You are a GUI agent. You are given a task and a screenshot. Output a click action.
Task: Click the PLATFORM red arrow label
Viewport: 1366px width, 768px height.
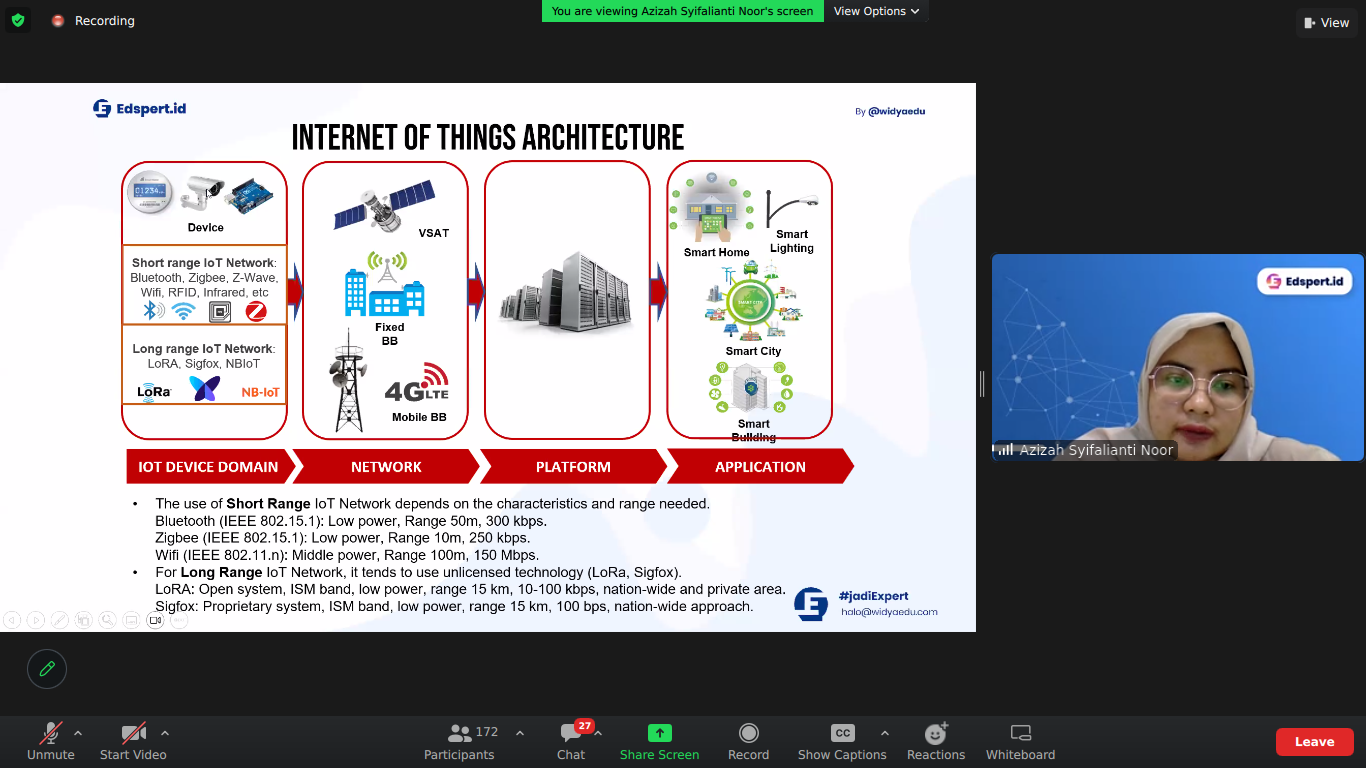573,467
